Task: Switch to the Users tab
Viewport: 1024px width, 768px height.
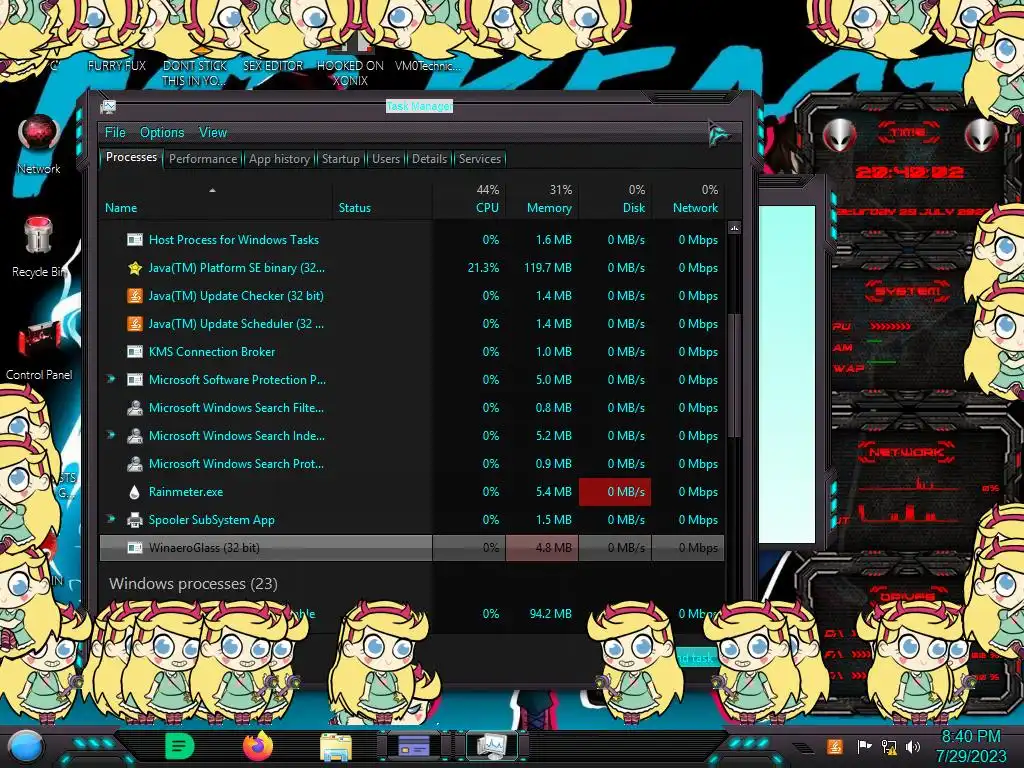Action: pyautogui.click(x=386, y=159)
